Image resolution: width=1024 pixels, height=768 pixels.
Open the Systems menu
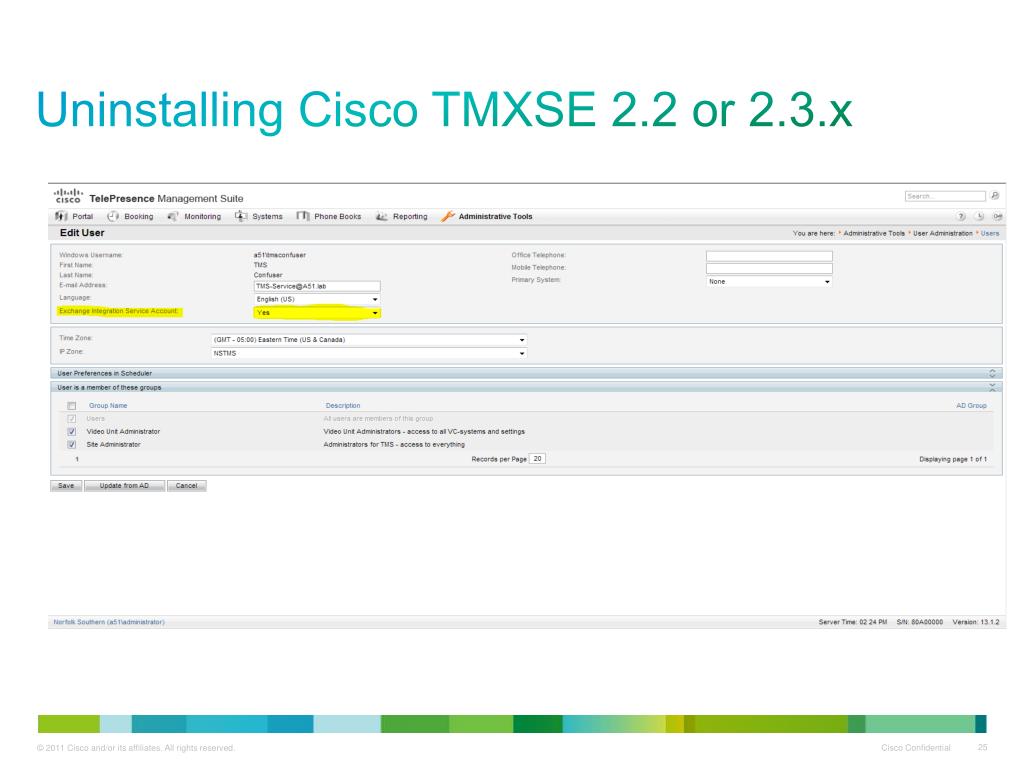267,217
